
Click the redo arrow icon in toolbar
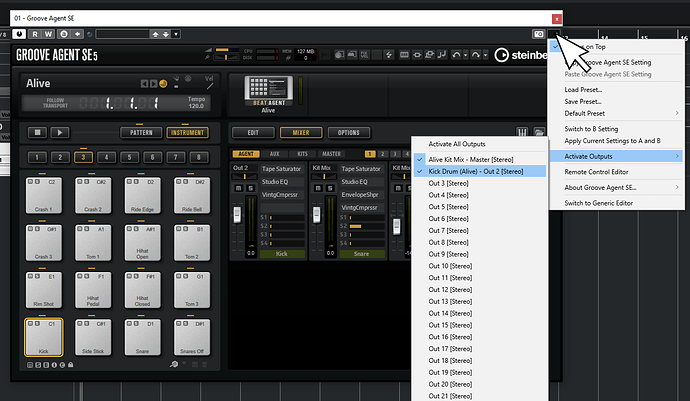click(476, 55)
